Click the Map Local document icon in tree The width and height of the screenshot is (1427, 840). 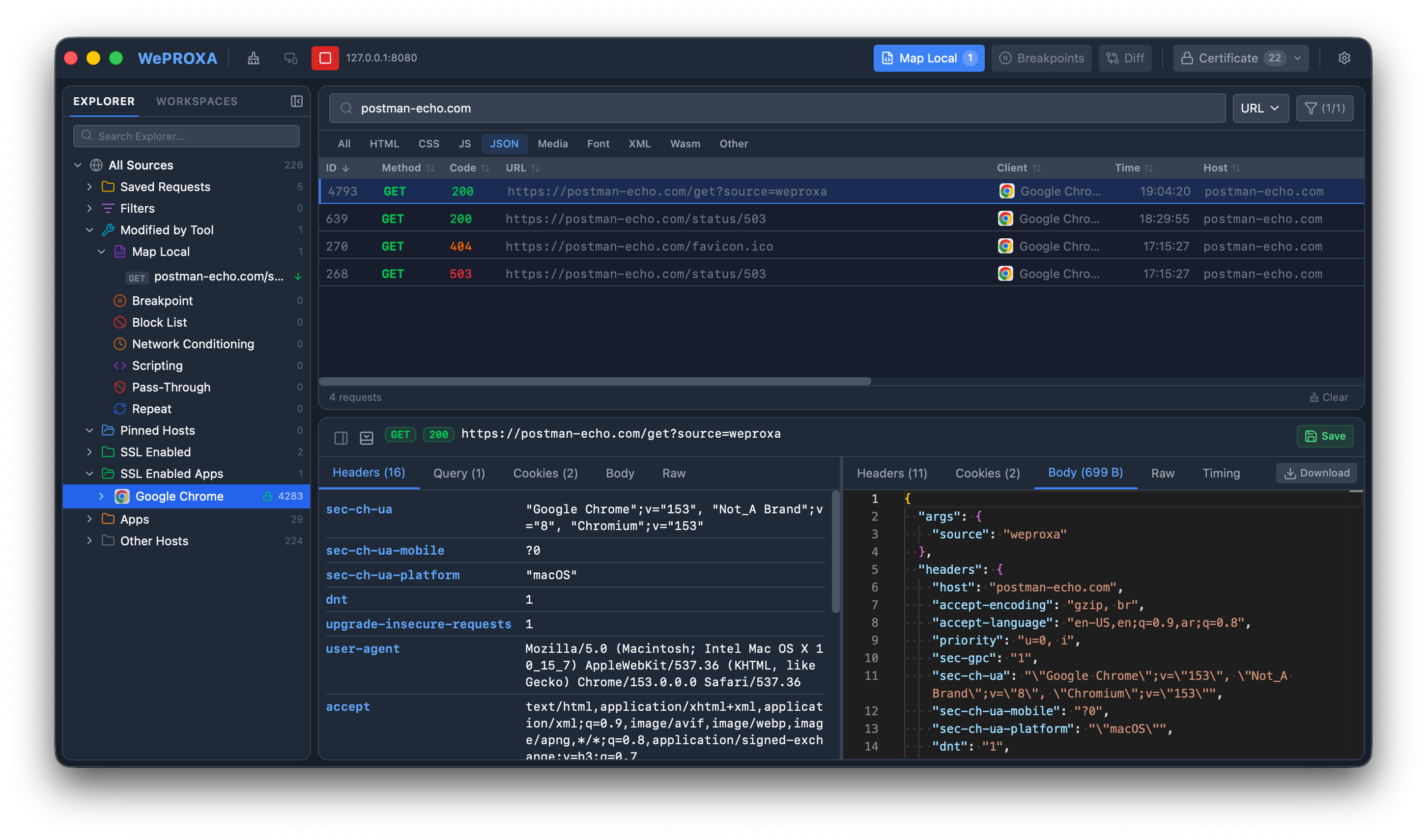[119, 252]
